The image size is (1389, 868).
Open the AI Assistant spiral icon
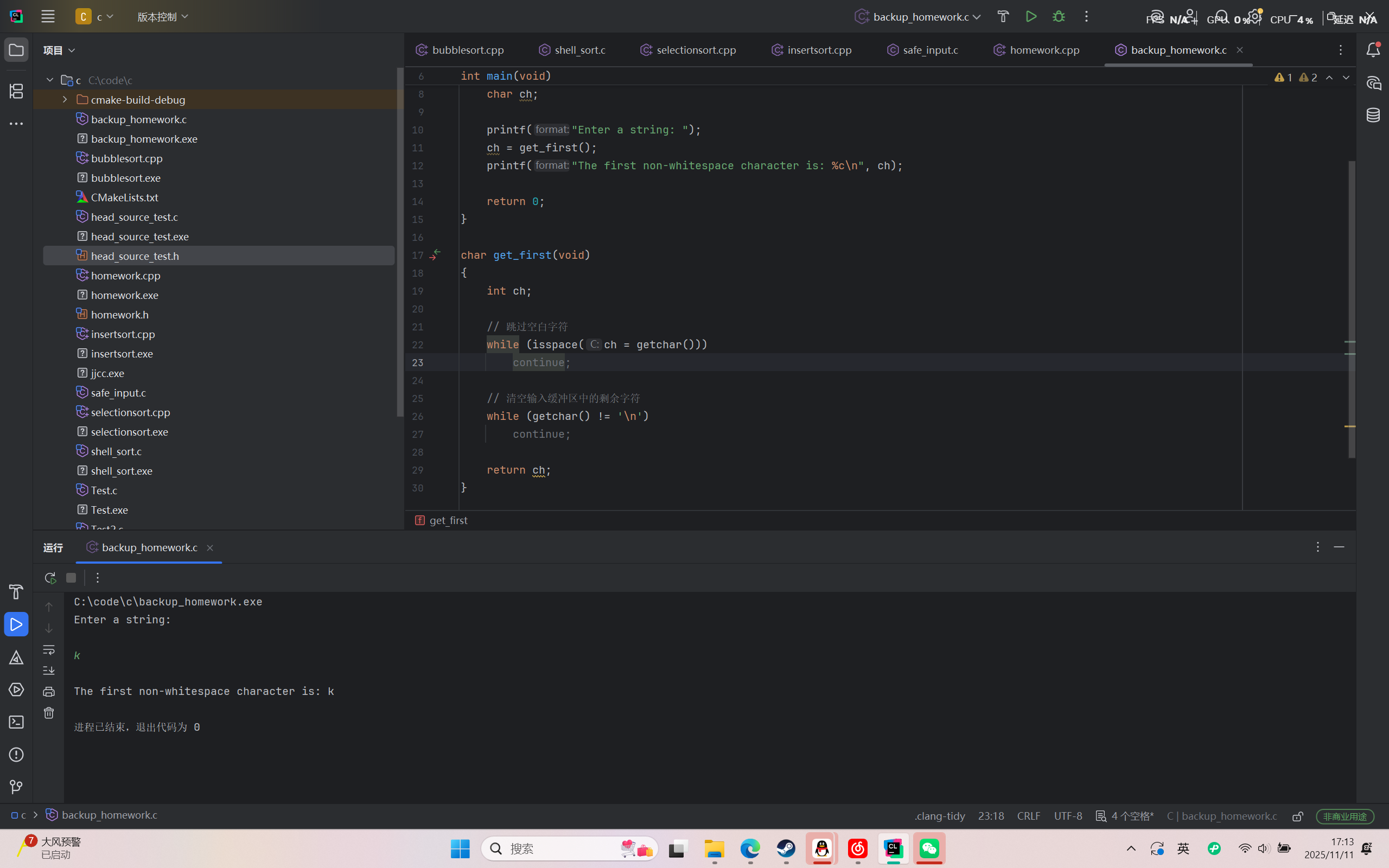click(1372, 83)
